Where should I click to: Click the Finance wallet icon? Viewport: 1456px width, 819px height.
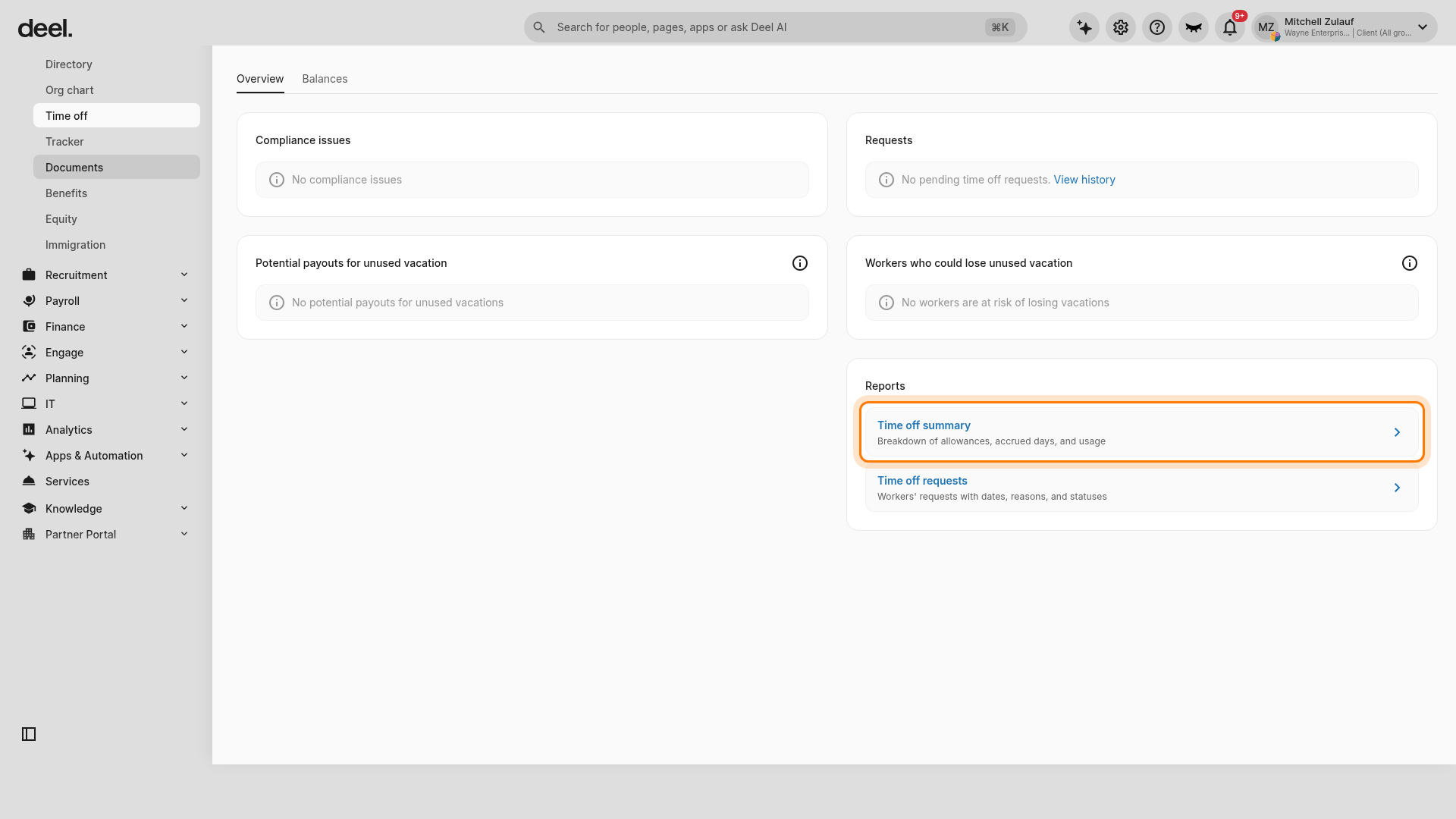[x=29, y=326]
